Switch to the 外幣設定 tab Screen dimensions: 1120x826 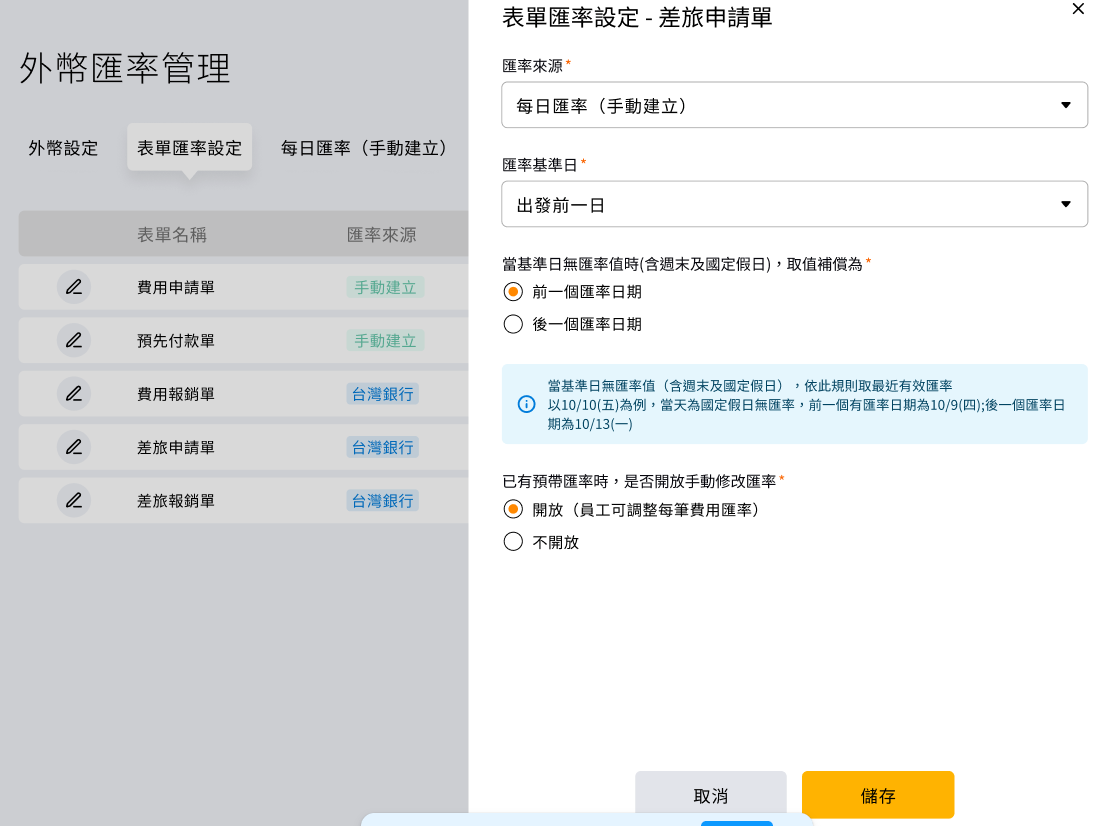(x=63, y=148)
